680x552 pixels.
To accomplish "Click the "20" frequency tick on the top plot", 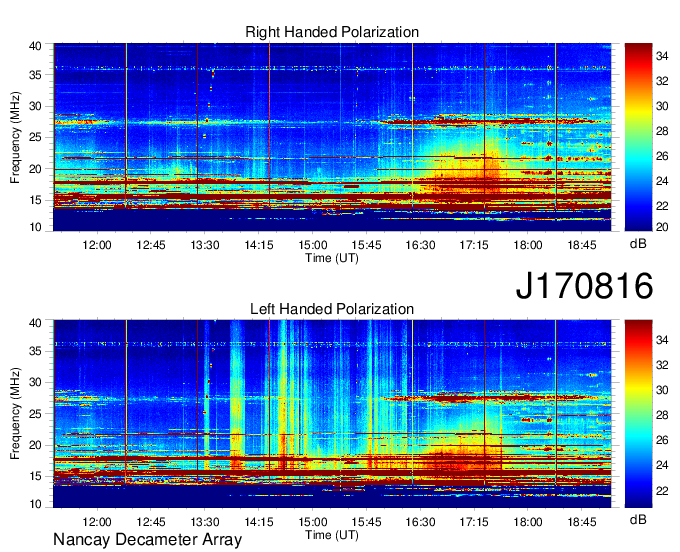I will pos(35,169).
